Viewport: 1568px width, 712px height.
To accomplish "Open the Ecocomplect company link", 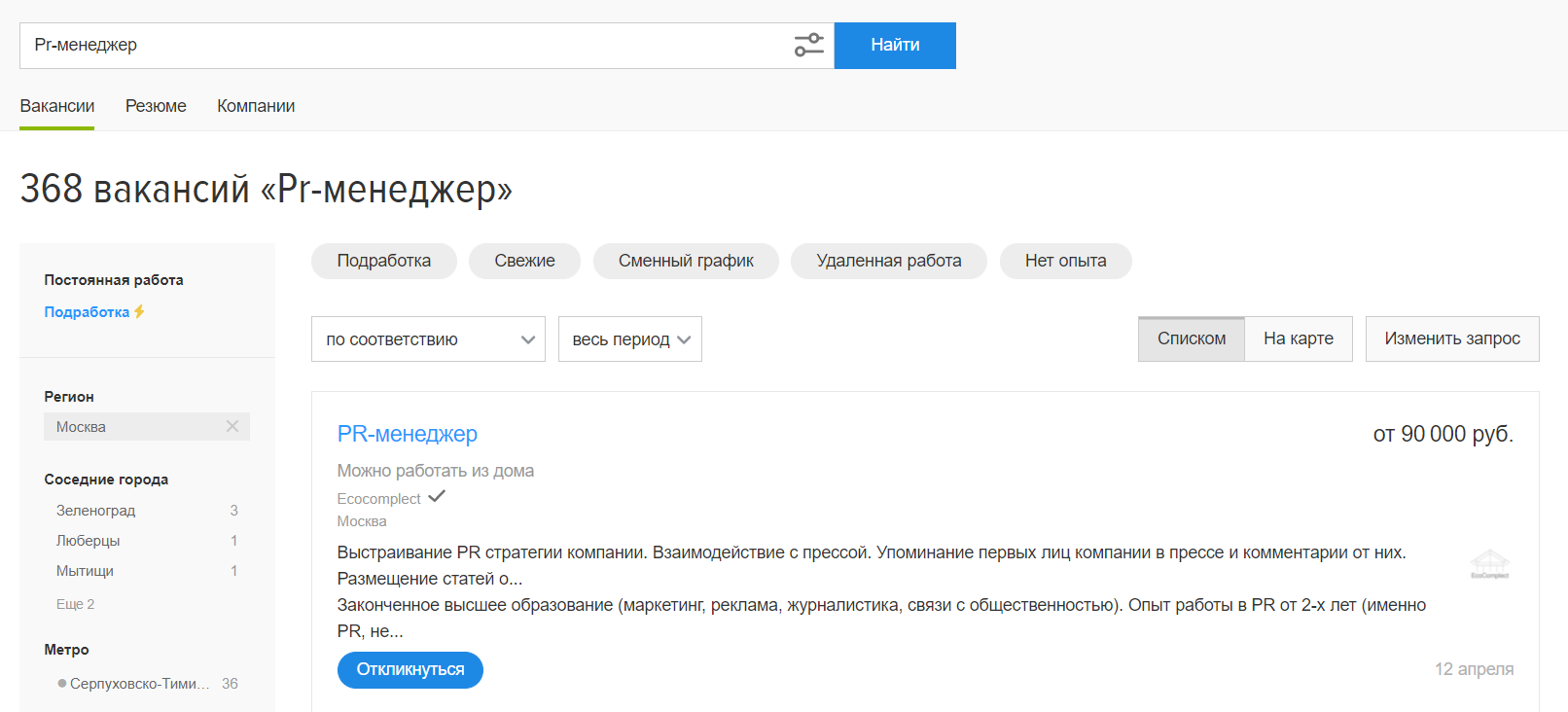I will coord(378,499).
